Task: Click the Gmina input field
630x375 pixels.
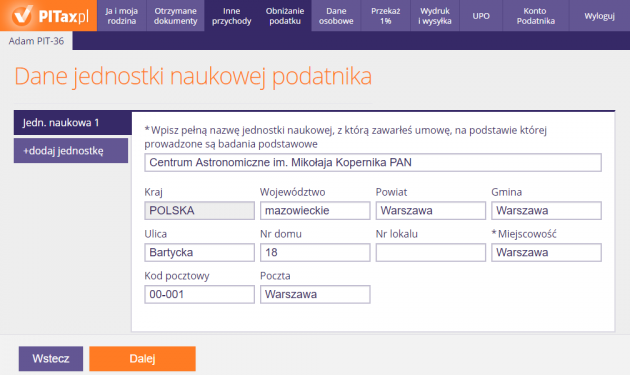Action: (546, 211)
